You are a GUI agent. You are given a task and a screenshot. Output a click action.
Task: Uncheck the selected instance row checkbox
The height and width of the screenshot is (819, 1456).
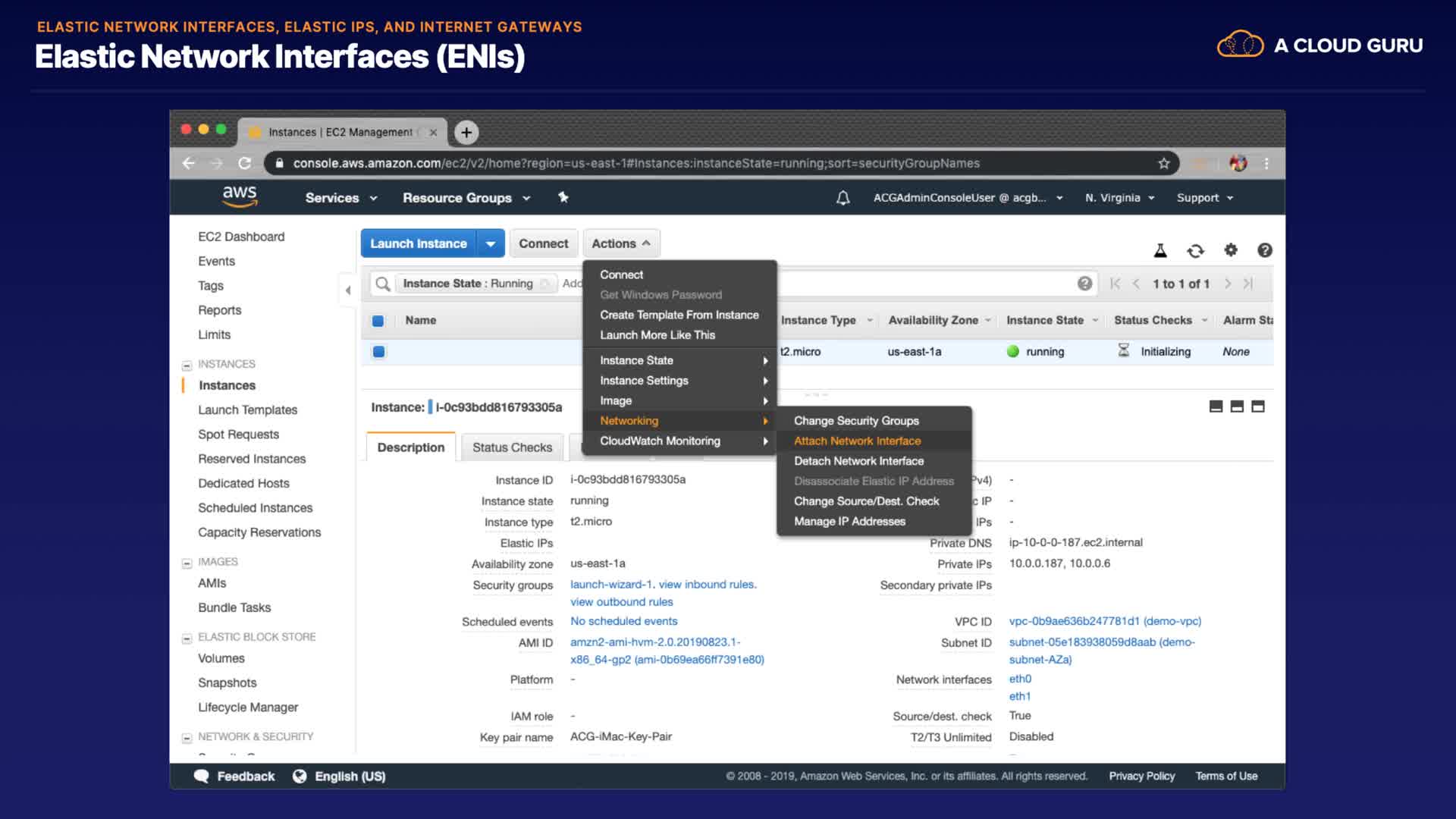pos(378,352)
